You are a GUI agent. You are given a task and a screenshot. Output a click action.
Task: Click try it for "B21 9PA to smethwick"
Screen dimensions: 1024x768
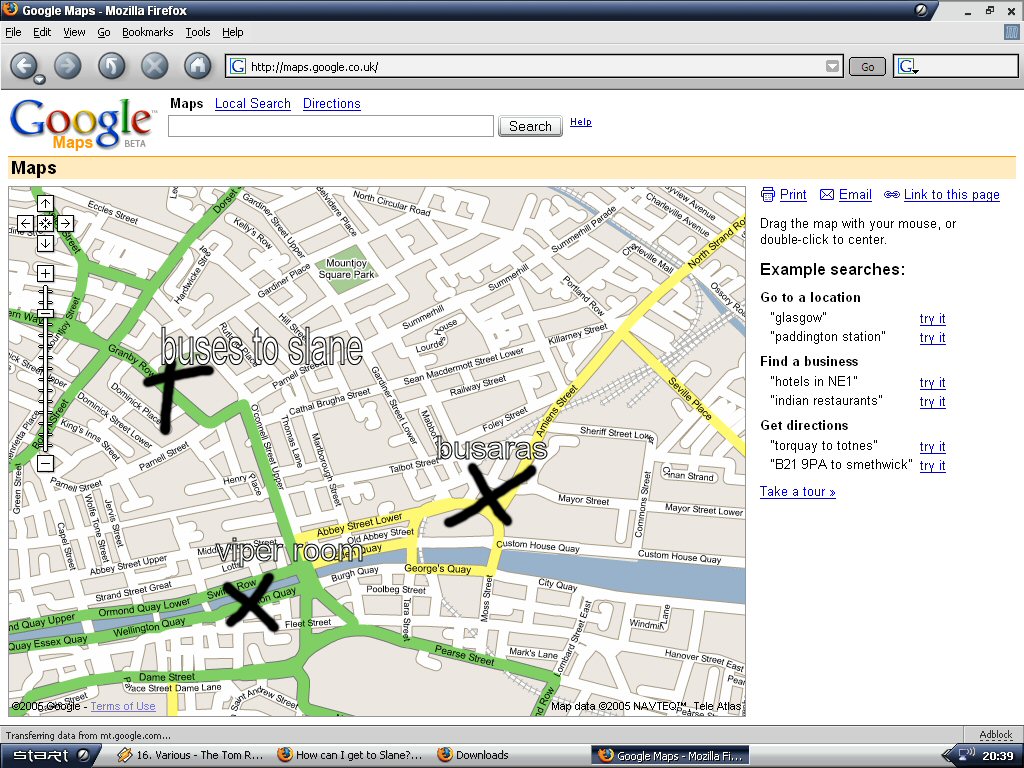(x=933, y=466)
